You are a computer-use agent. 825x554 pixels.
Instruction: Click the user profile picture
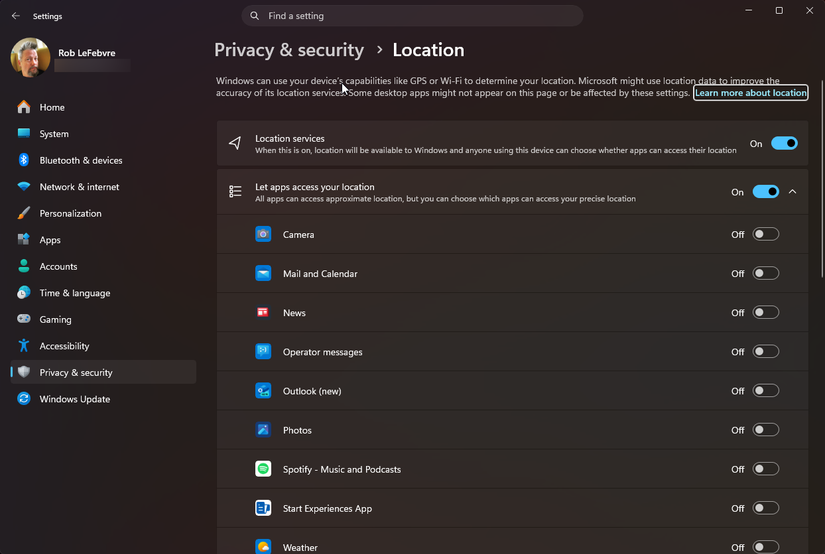pyautogui.click(x=30, y=57)
